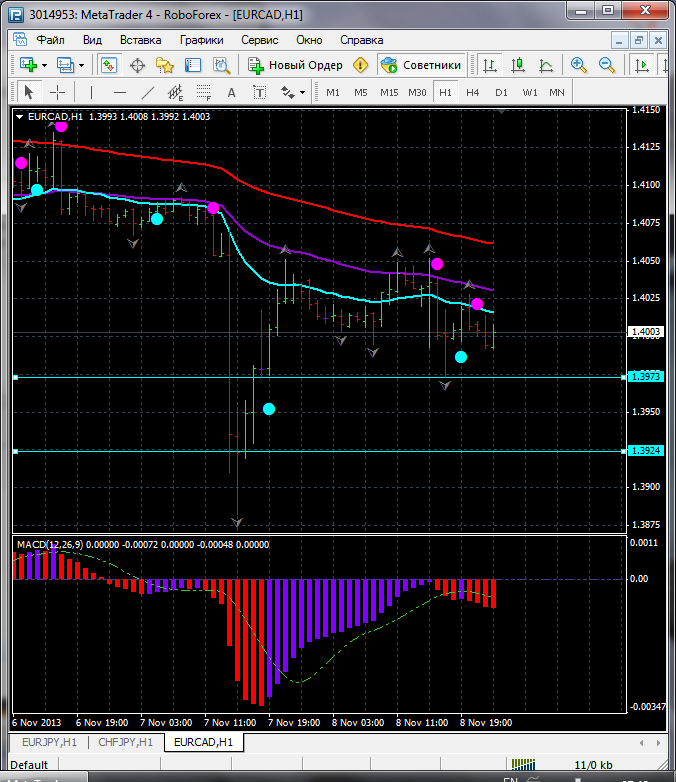Click the zoom in magnifier icon
This screenshot has height=782, width=676.
[579, 65]
